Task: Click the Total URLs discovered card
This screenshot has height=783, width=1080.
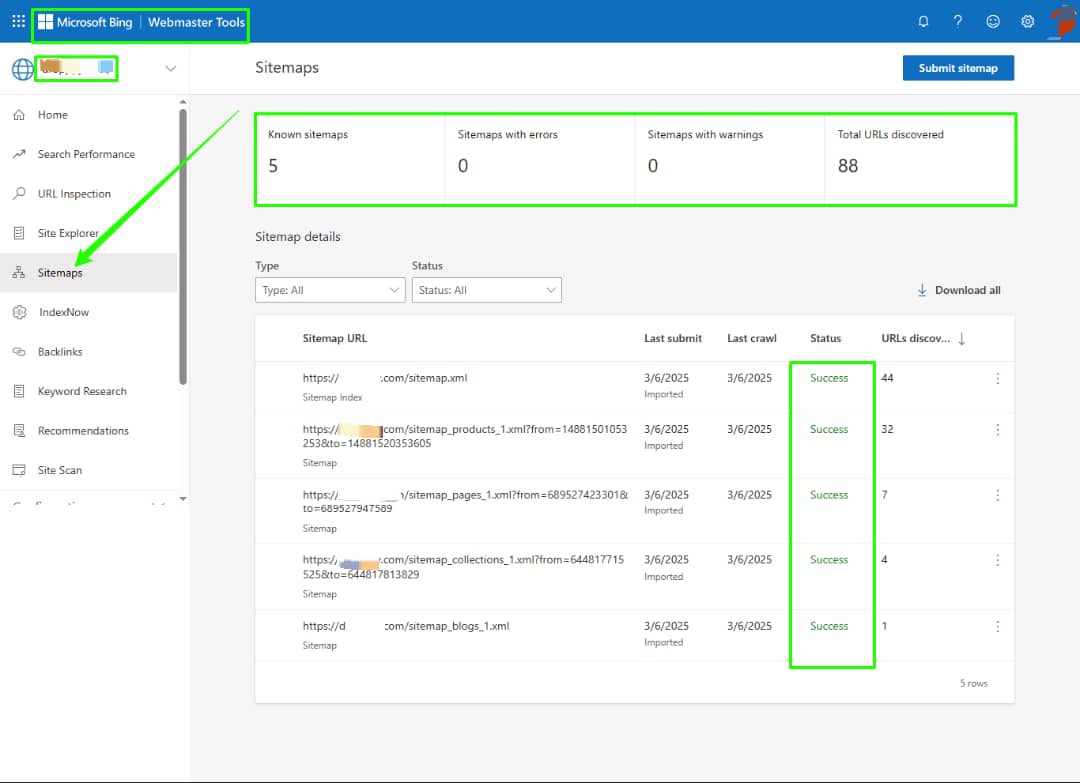Action: click(920, 159)
